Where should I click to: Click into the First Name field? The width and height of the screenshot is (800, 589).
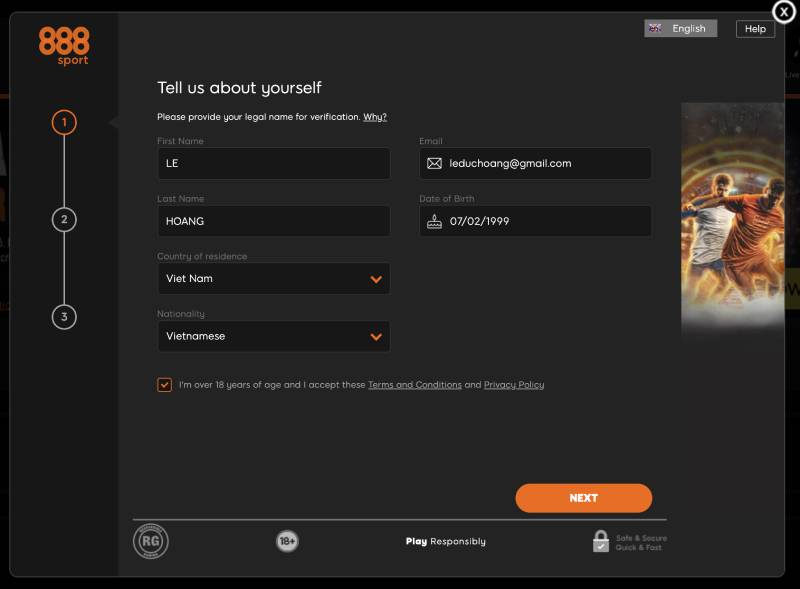coord(273,164)
